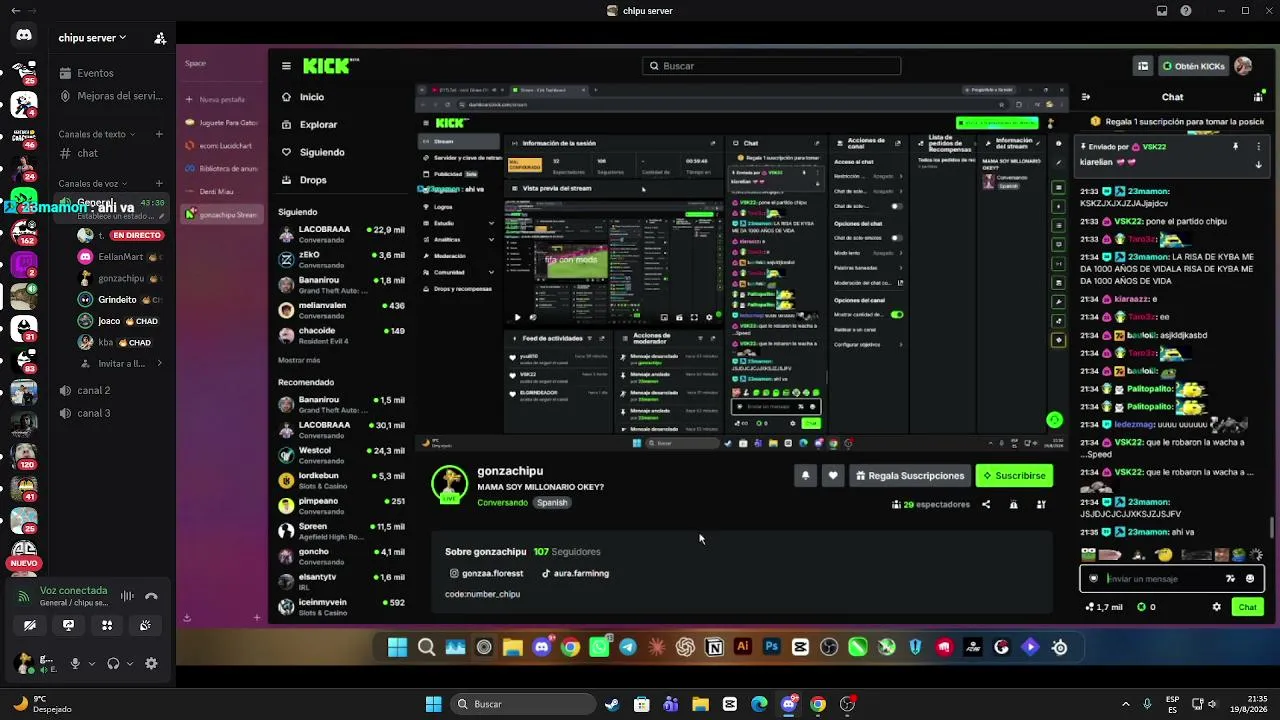Open the Kick hamburger menu in the stream
This screenshot has width=1280, height=720.
tap(286, 66)
